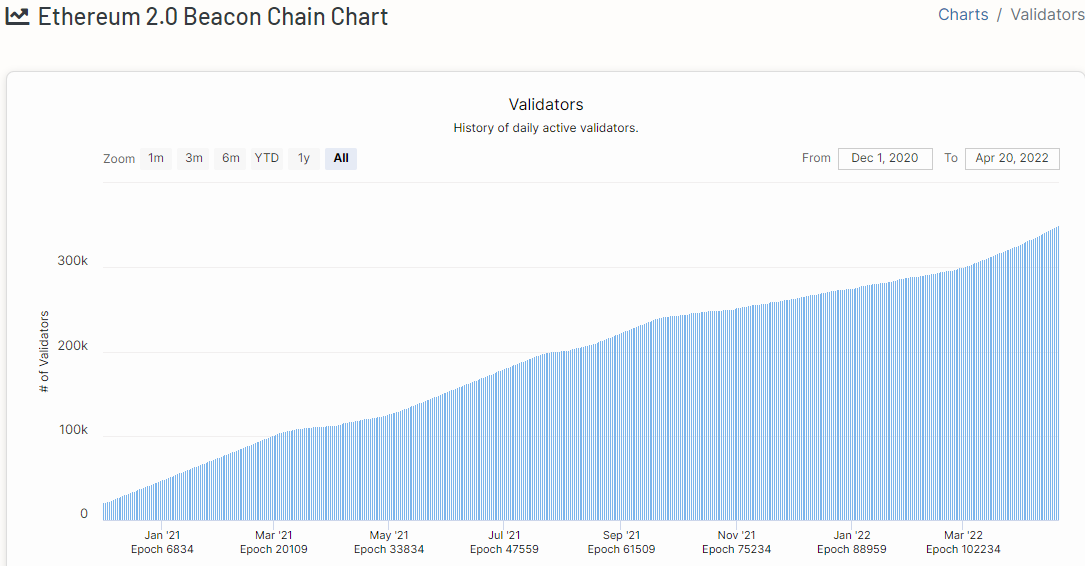Set zoom range to 1m

tap(156, 158)
